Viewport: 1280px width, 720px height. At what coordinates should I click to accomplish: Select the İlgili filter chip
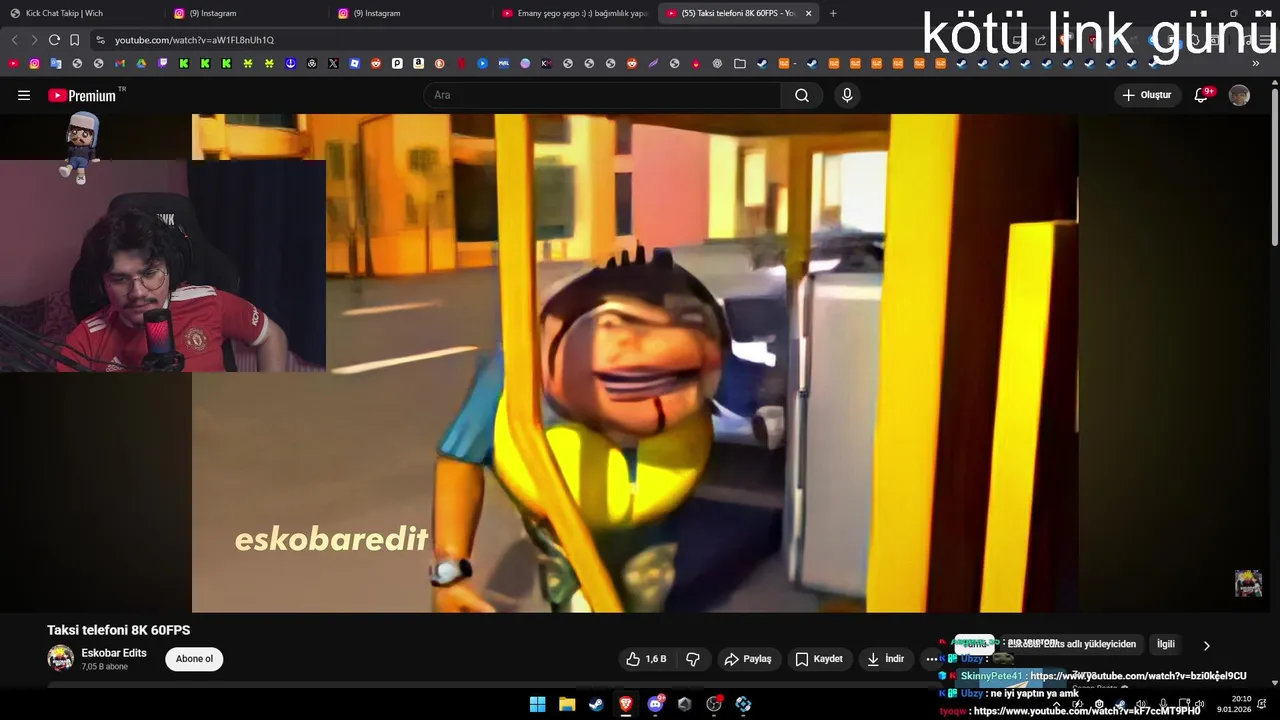pyautogui.click(x=1165, y=644)
